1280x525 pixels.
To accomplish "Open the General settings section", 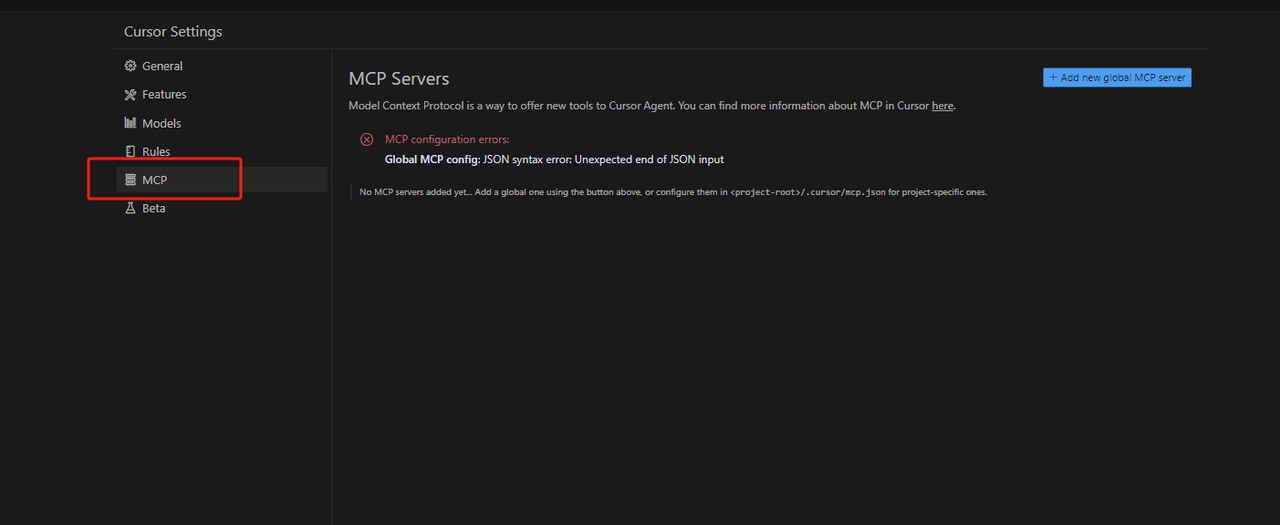I will (222, 66).
